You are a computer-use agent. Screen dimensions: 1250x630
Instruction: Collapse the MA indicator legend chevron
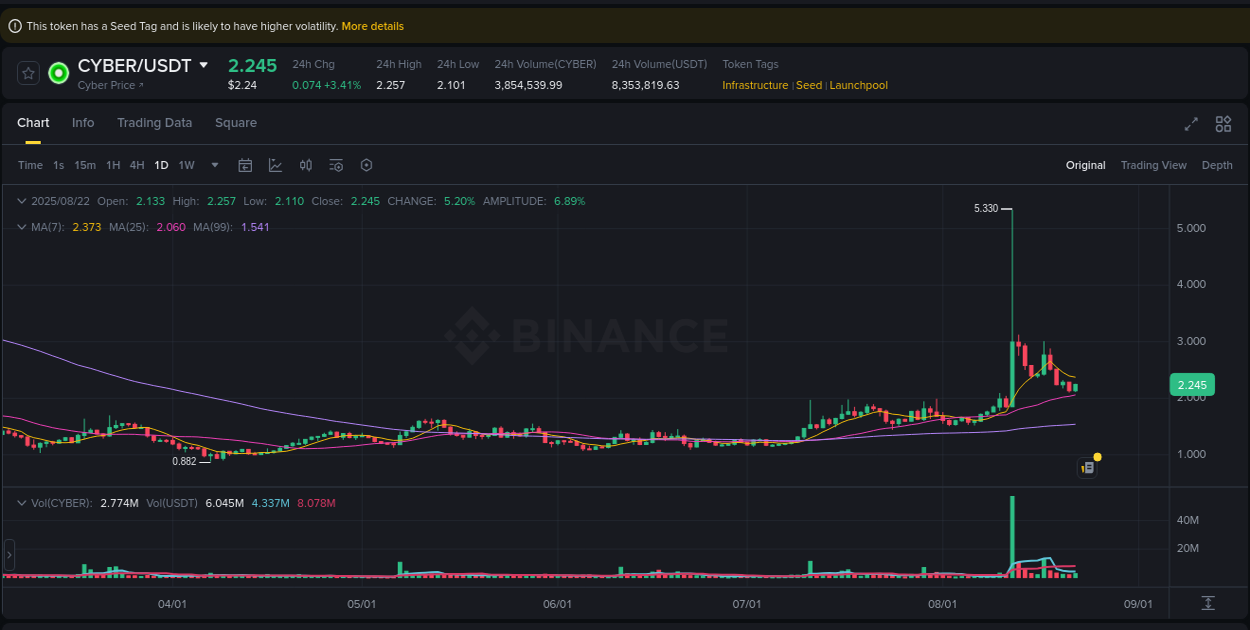point(20,228)
